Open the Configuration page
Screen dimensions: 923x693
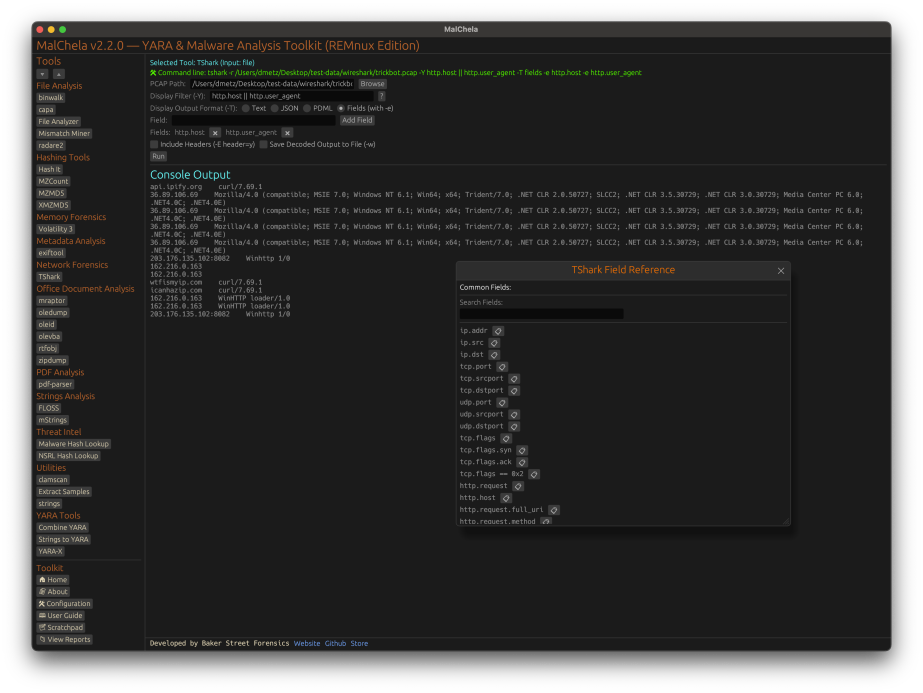pyautogui.click(x=65, y=604)
